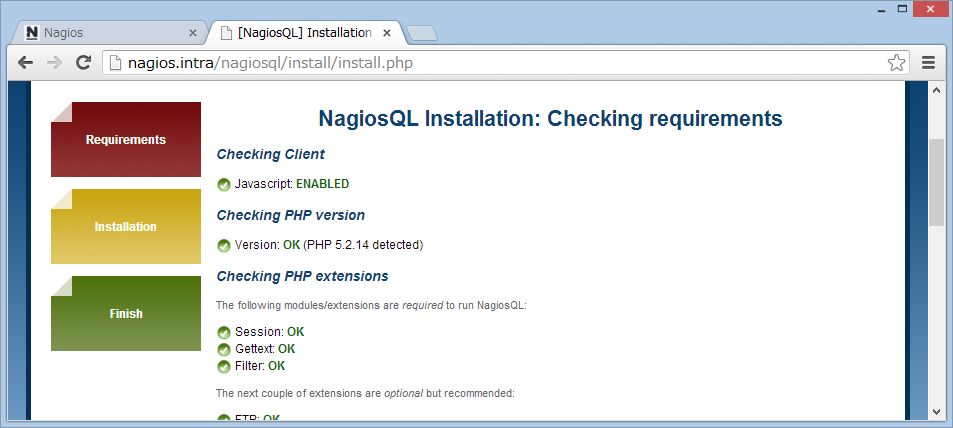Screen dimensions: 953x428
Task: Click the heading NagiosQL Installation: Checking requirements
Action: (550, 118)
